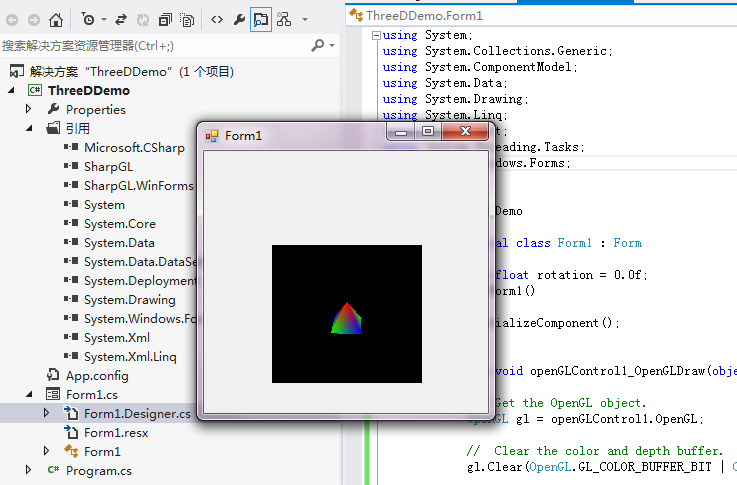
Task: Click the Back navigation arrow in Solution Explorer
Action: coord(12,20)
